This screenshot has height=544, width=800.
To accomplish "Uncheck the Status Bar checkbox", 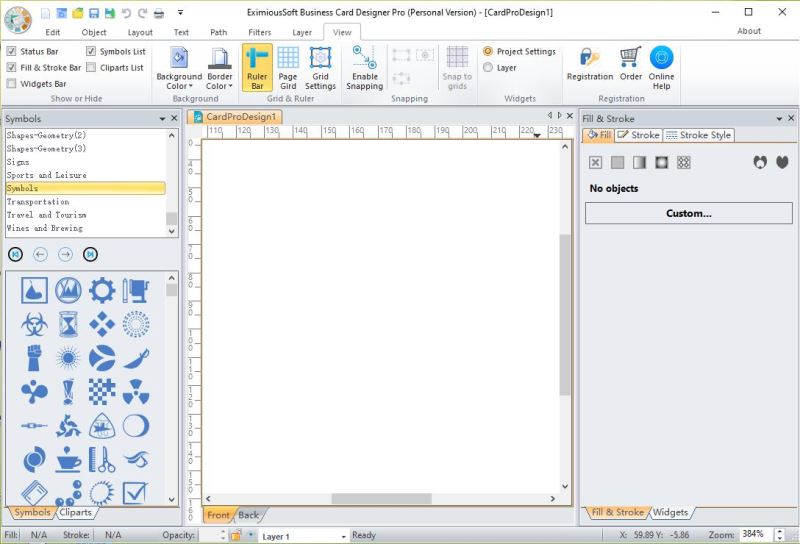I will point(11,52).
